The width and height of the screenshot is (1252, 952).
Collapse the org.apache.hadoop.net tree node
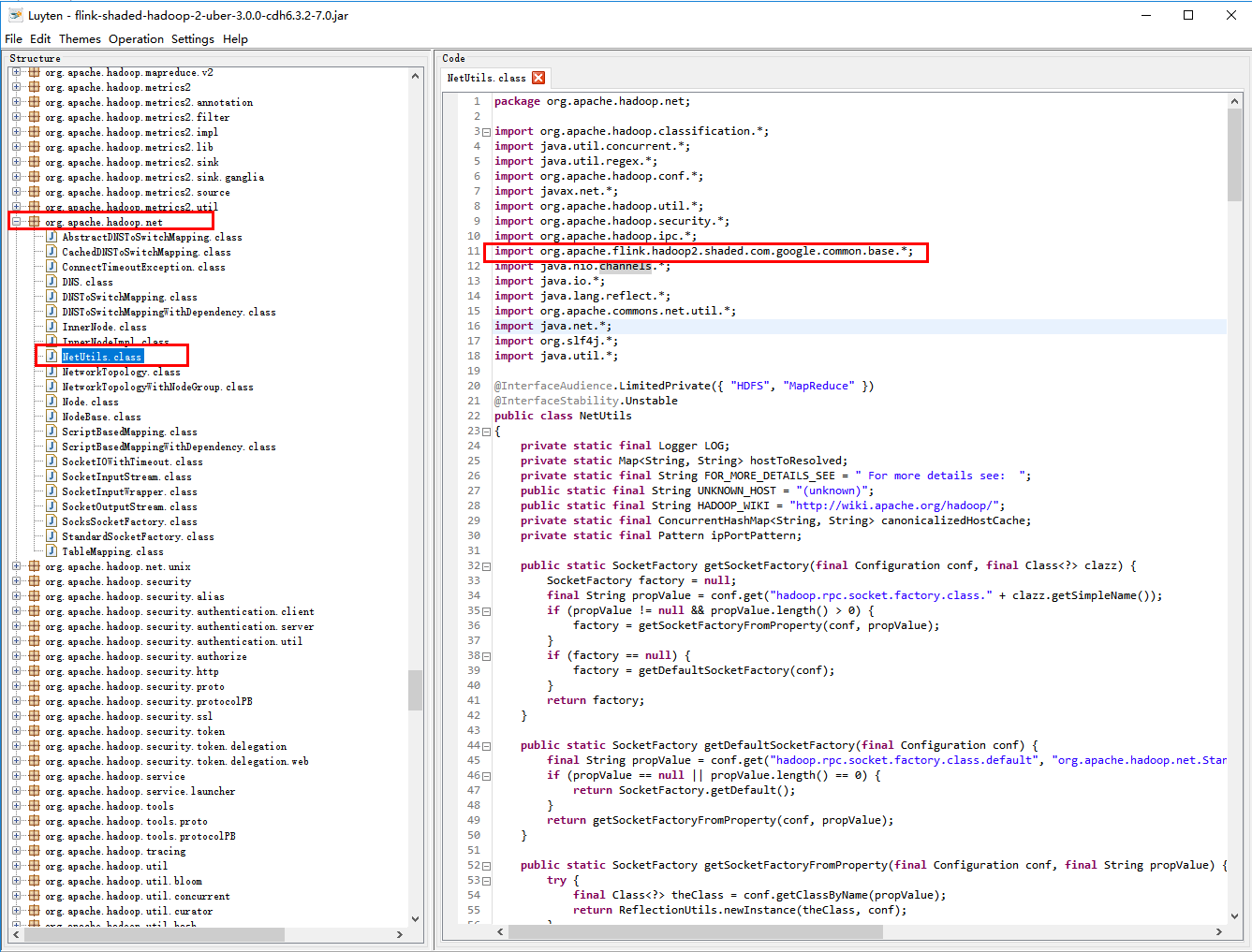coord(15,222)
